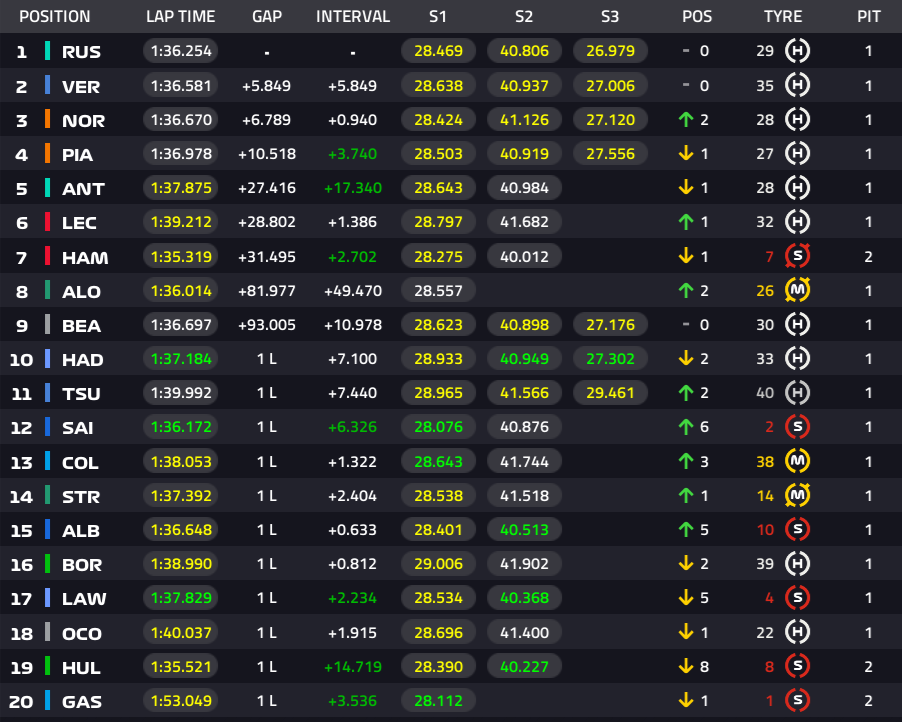Click COL's medium tyre icon
The image size is (902, 722).
[x=797, y=461]
